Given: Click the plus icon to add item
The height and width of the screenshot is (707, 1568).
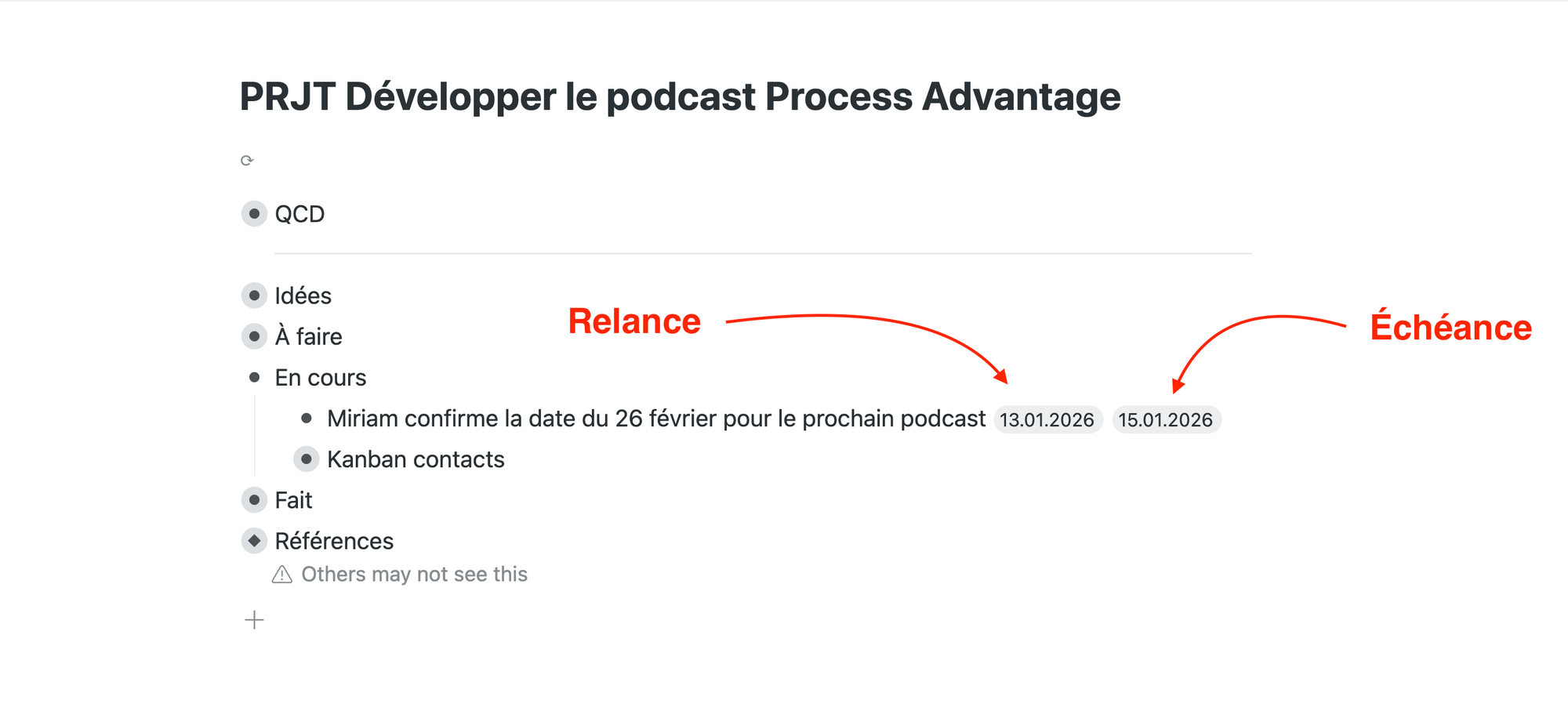Looking at the screenshot, I should [x=254, y=620].
